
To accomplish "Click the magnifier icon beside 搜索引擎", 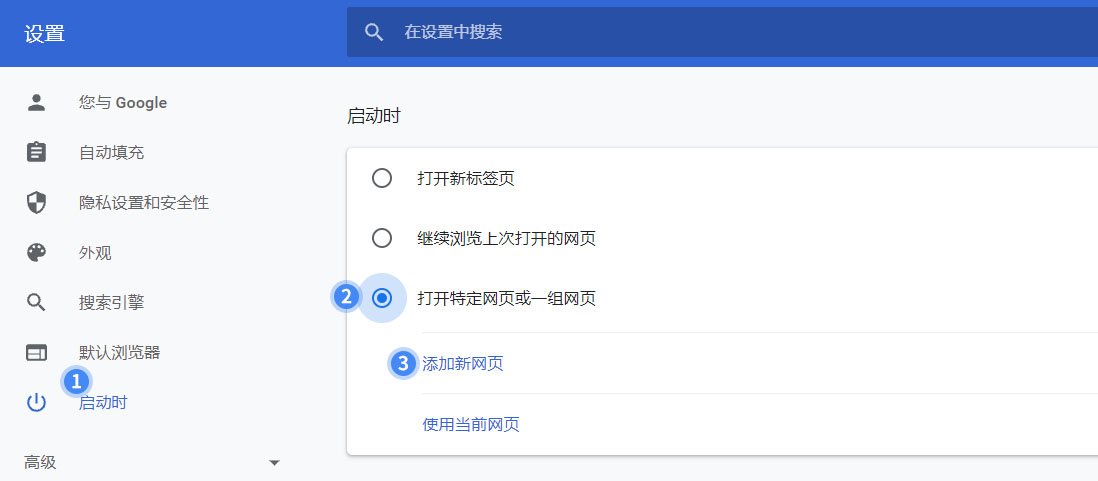I will click(36, 302).
